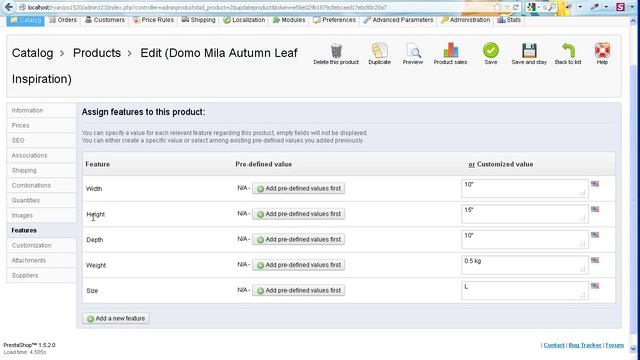Click the language flag beside Weight value
This screenshot has height=360, width=640.
(x=595, y=260)
